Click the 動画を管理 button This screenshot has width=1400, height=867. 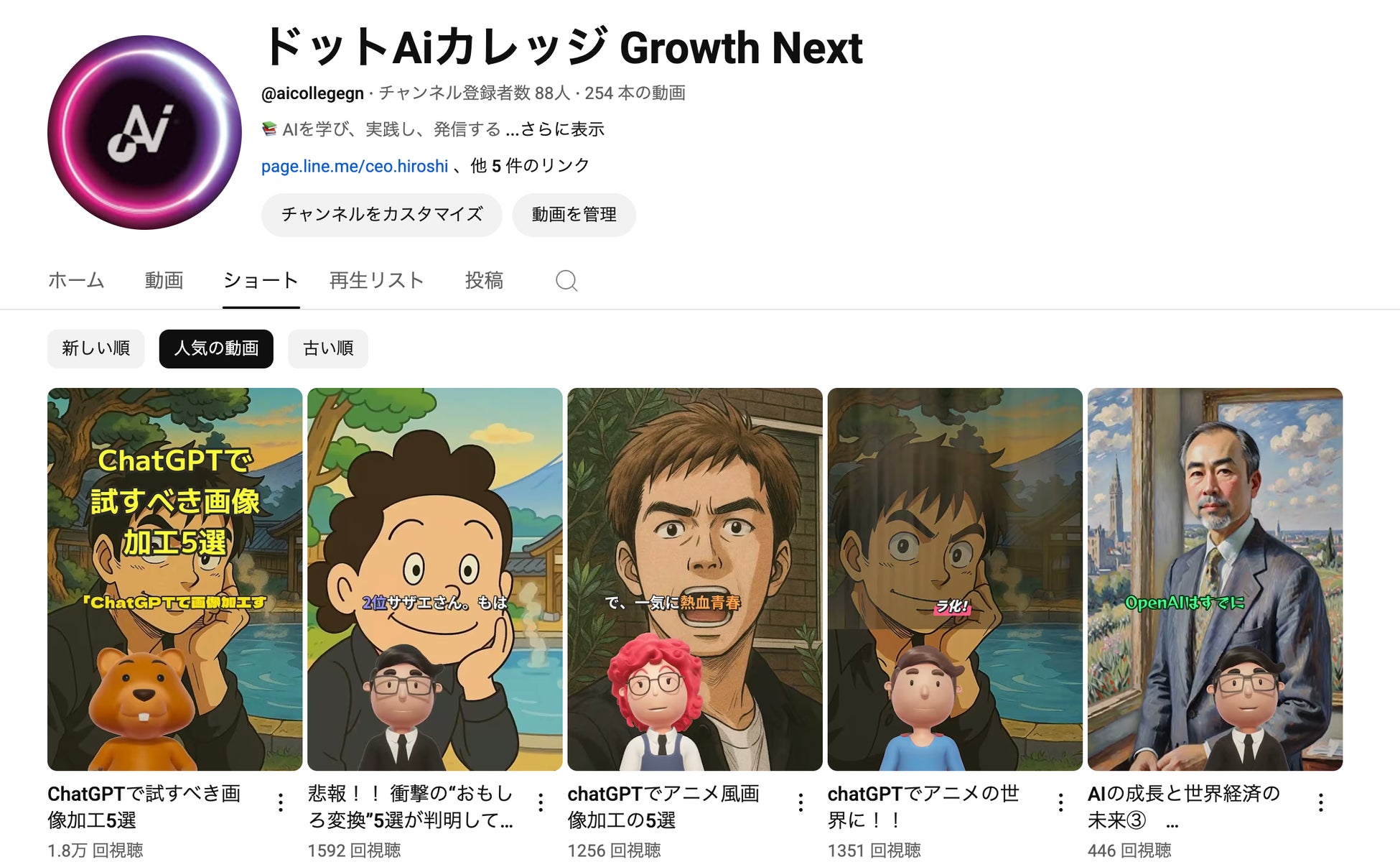[574, 215]
